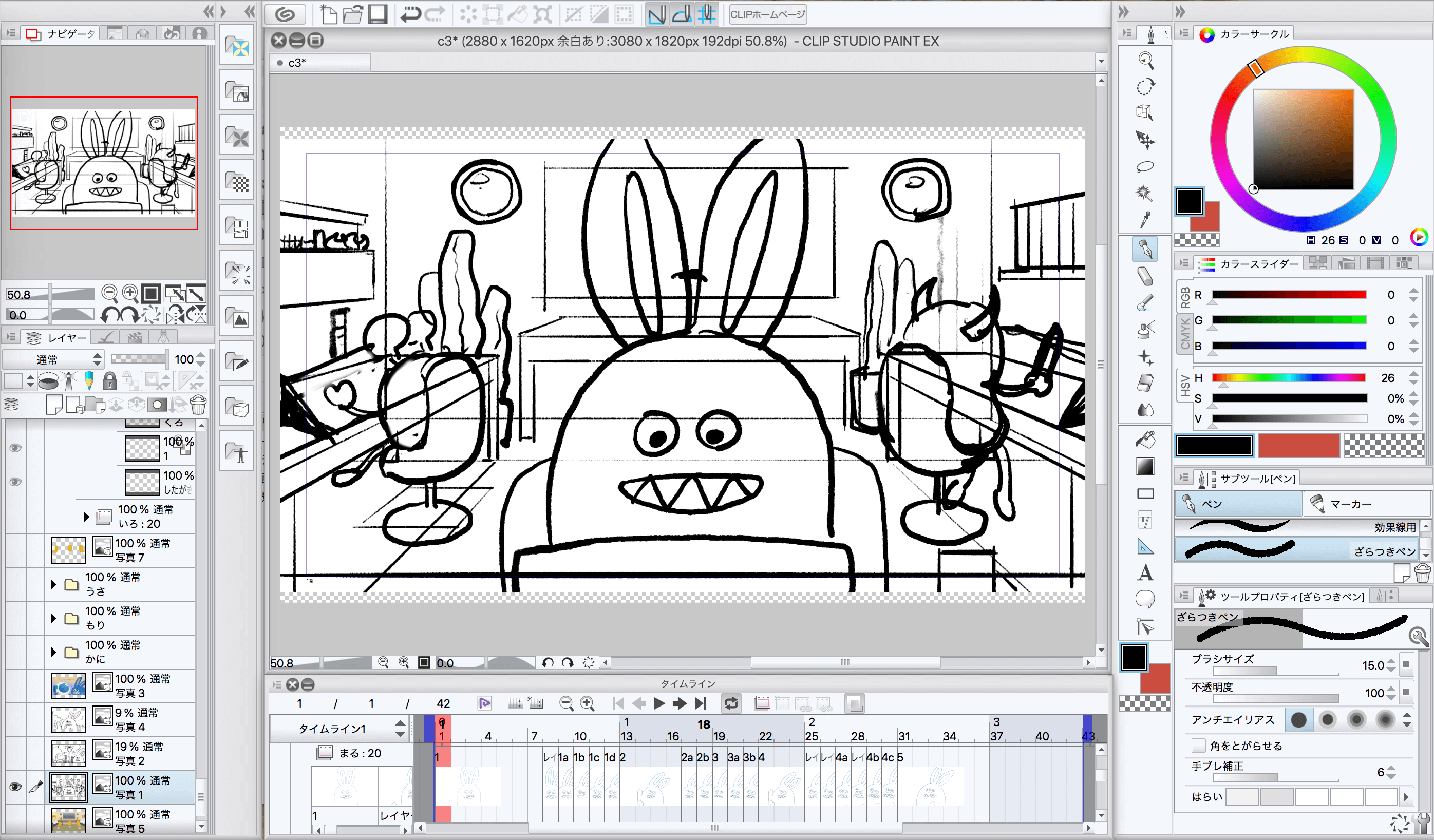Click the Save disk icon
The width and height of the screenshot is (1434, 840).
(x=378, y=14)
